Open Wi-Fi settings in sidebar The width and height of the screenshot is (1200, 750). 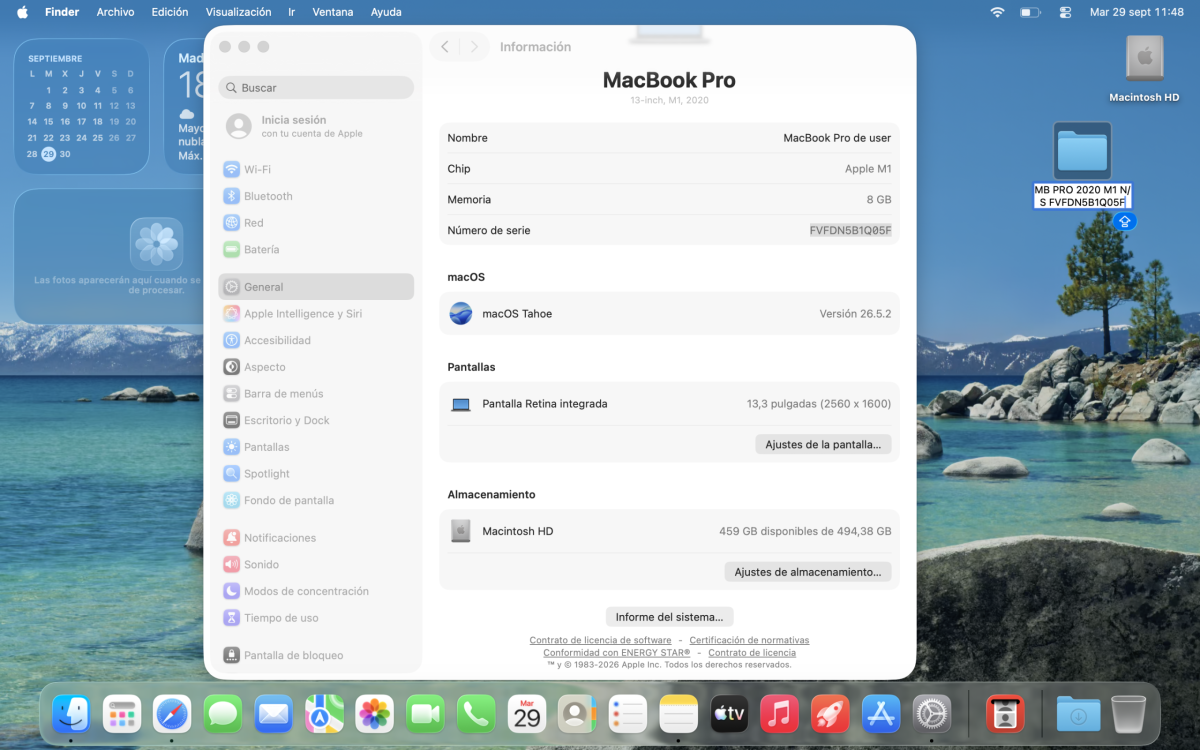(x=316, y=170)
